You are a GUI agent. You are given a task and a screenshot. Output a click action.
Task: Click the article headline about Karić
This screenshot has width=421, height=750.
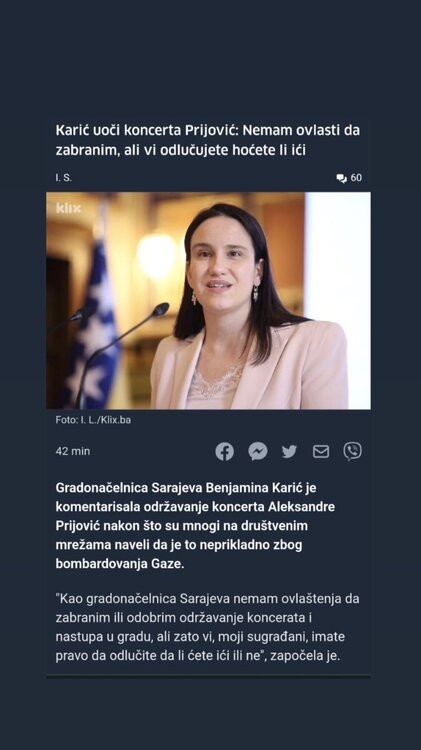point(208,140)
